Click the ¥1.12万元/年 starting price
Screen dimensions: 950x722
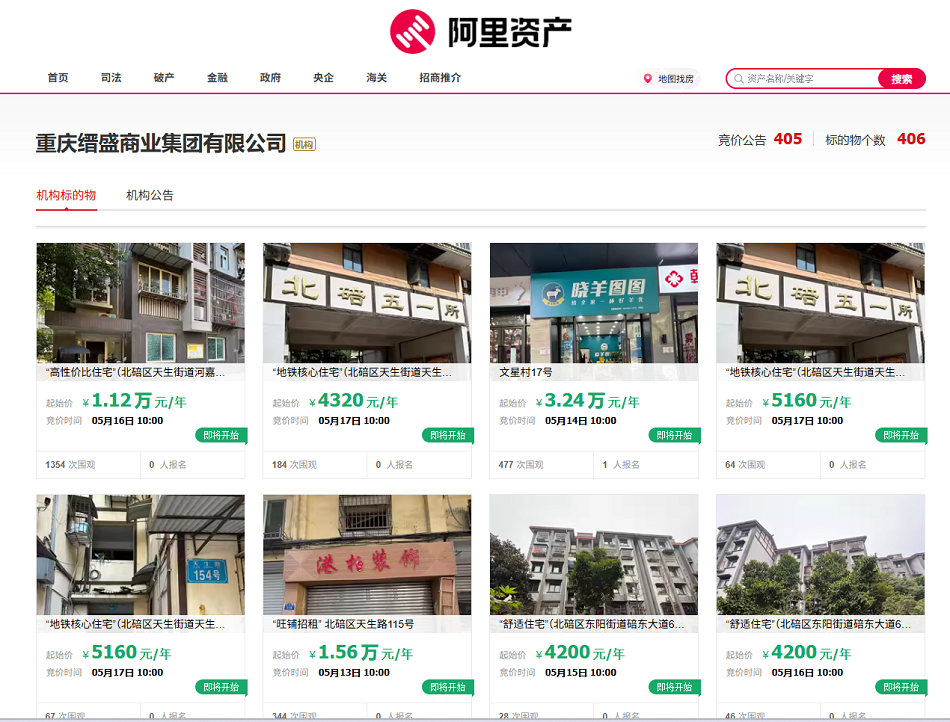click(135, 400)
